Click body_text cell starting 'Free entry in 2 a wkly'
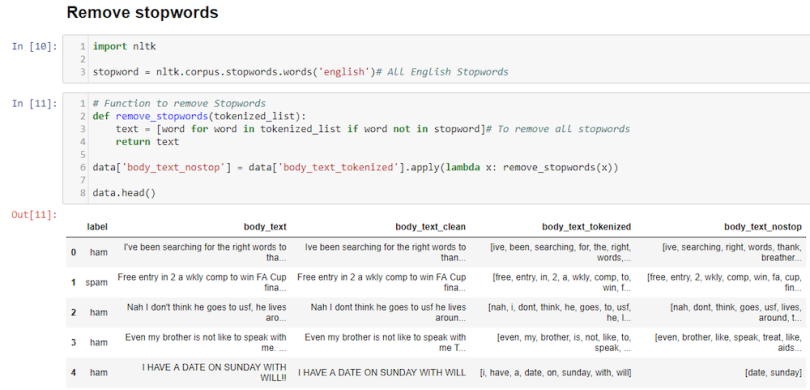This screenshot has height=390, width=810. [x=202, y=282]
